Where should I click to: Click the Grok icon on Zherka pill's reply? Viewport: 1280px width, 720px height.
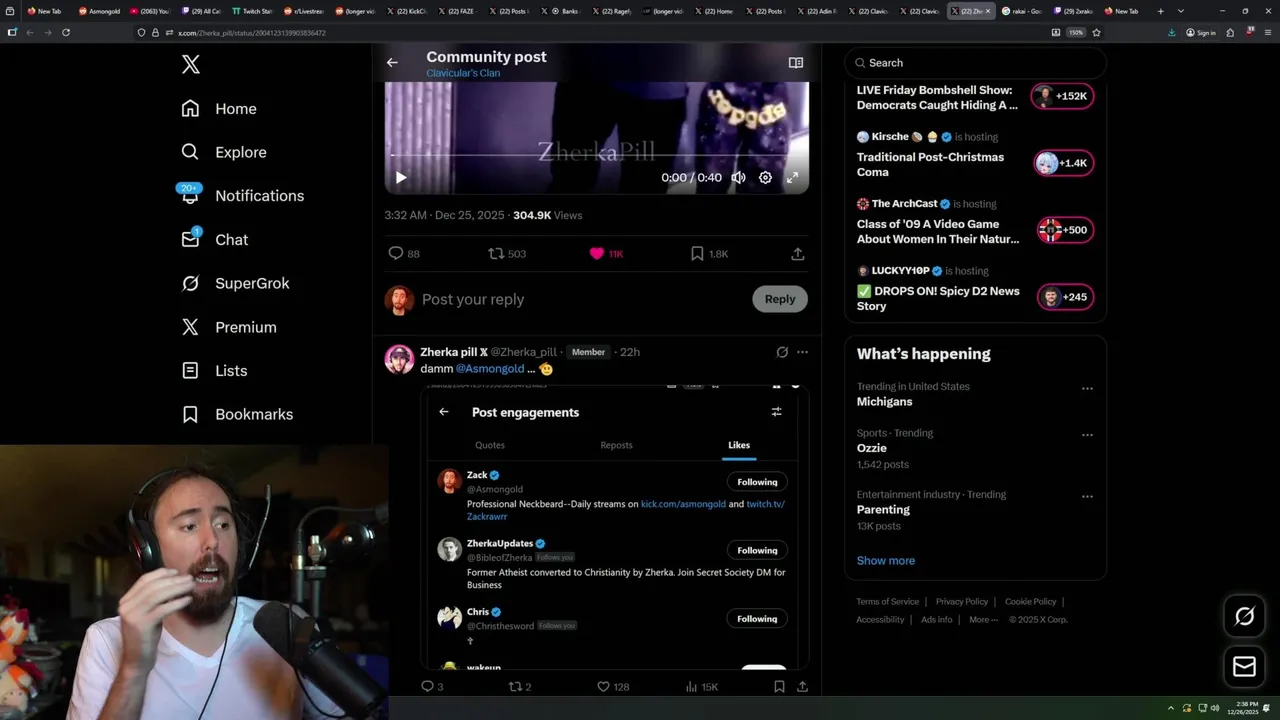click(x=782, y=352)
